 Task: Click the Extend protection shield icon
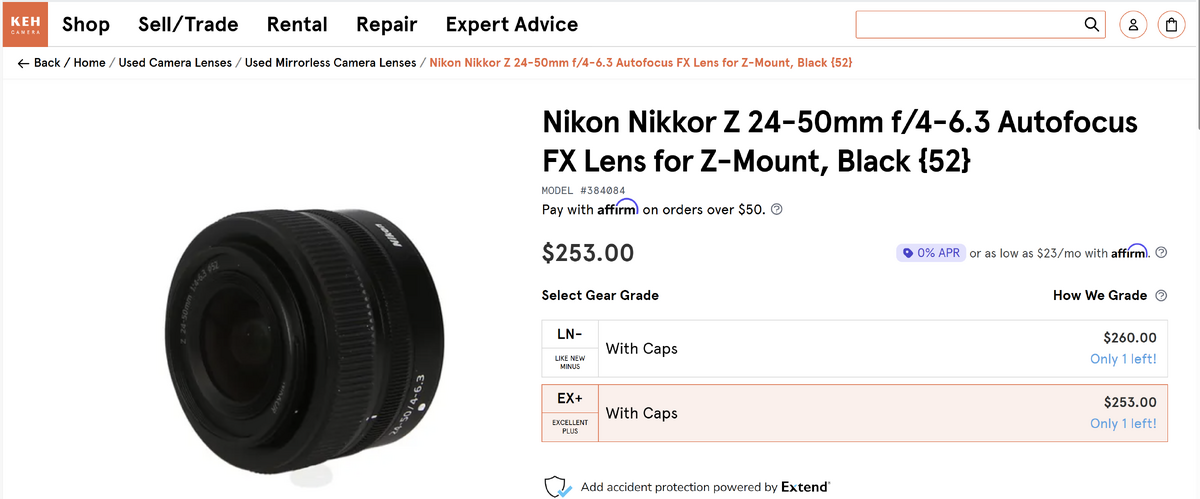[556, 487]
